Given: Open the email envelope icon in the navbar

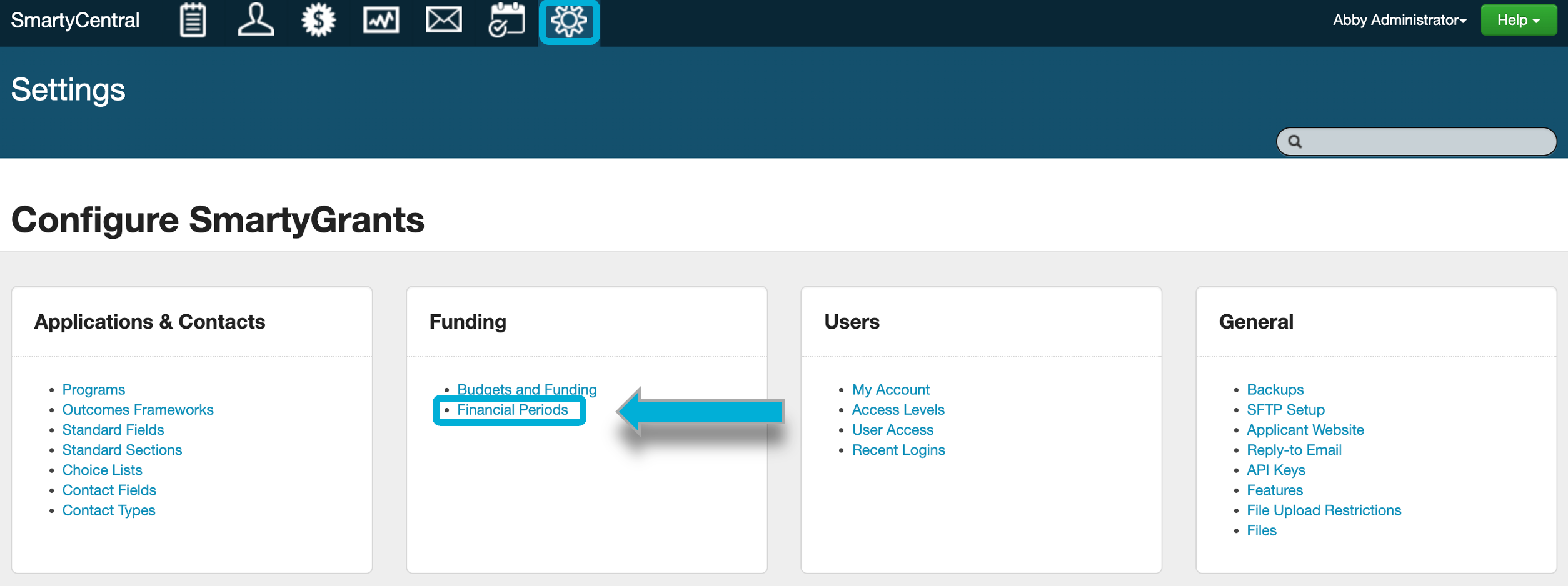Looking at the screenshot, I should [444, 20].
